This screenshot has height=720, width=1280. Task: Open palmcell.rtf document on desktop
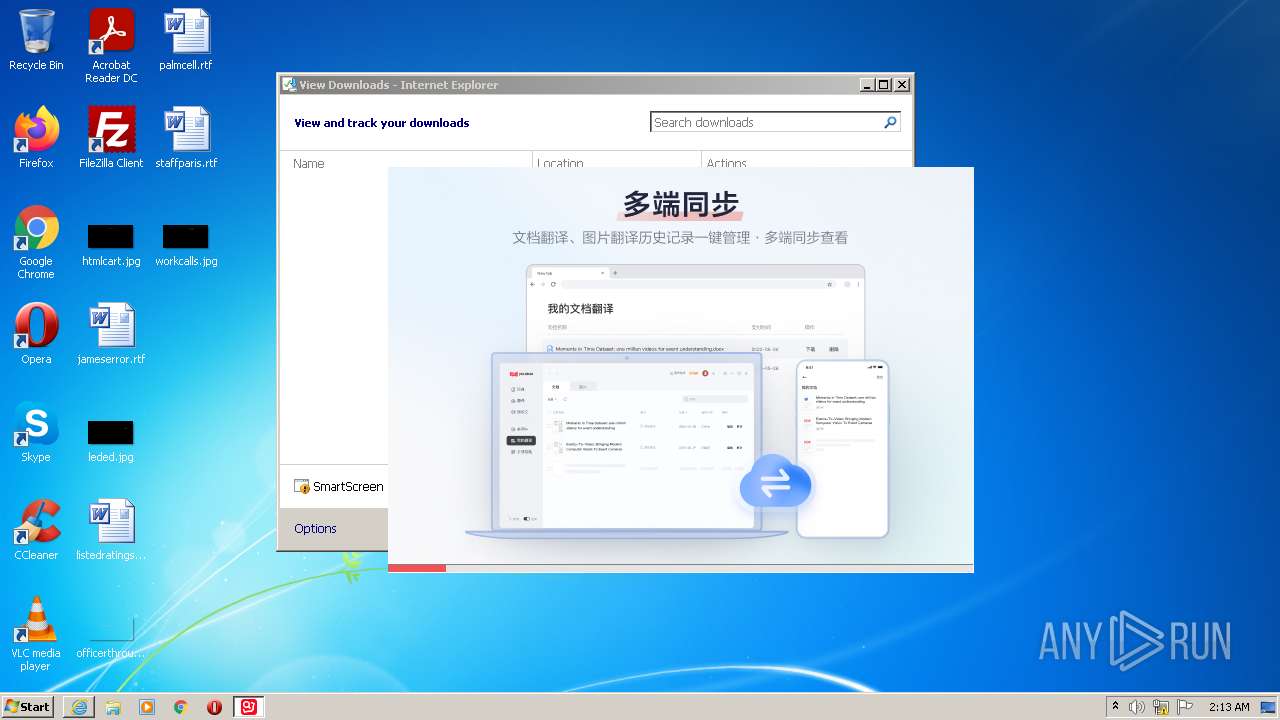point(186,40)
